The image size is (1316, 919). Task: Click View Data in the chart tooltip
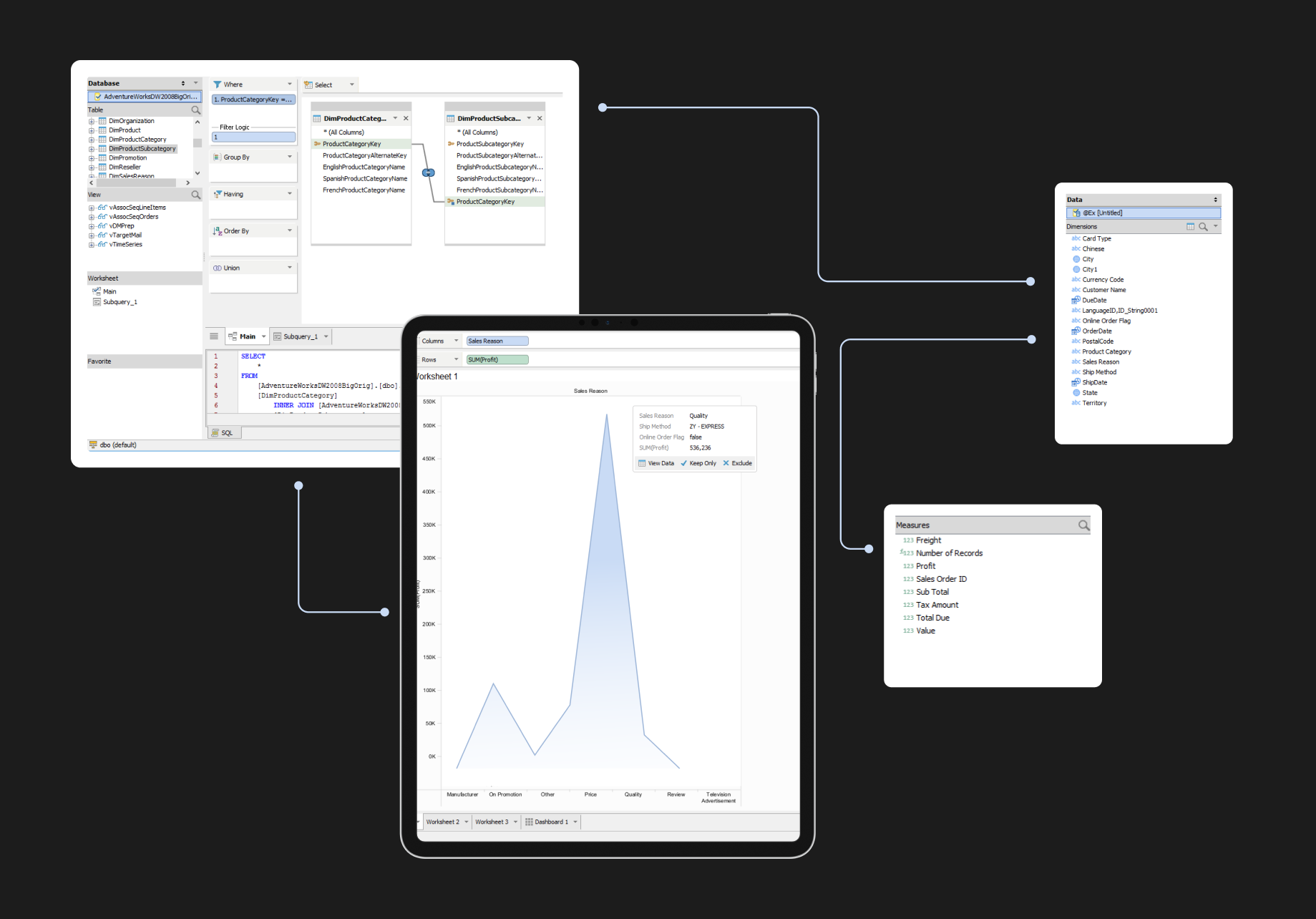coord(656,463)
